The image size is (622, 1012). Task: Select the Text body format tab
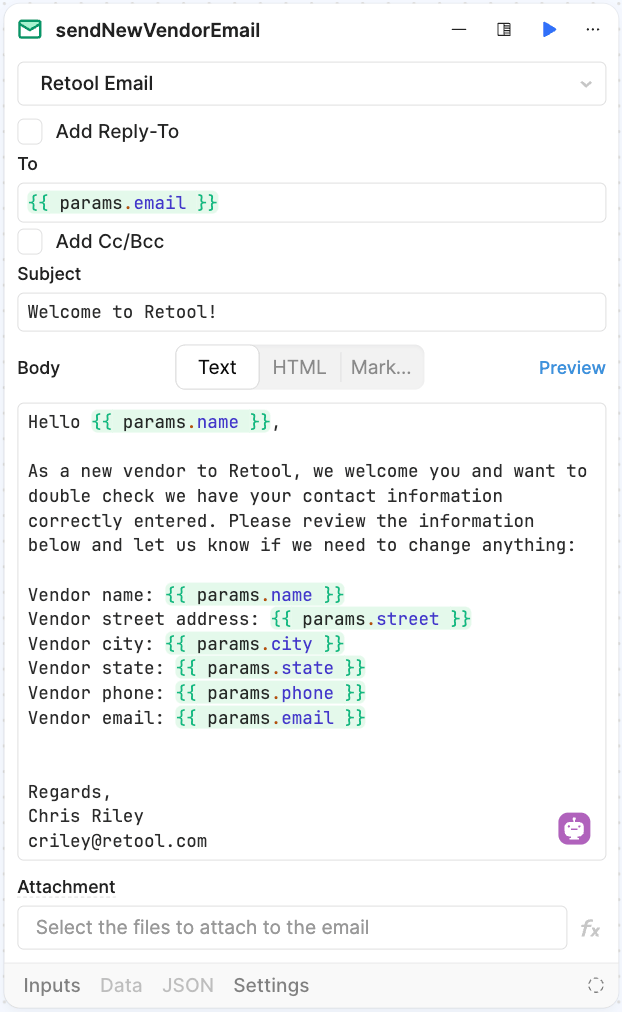pos(217,367)
